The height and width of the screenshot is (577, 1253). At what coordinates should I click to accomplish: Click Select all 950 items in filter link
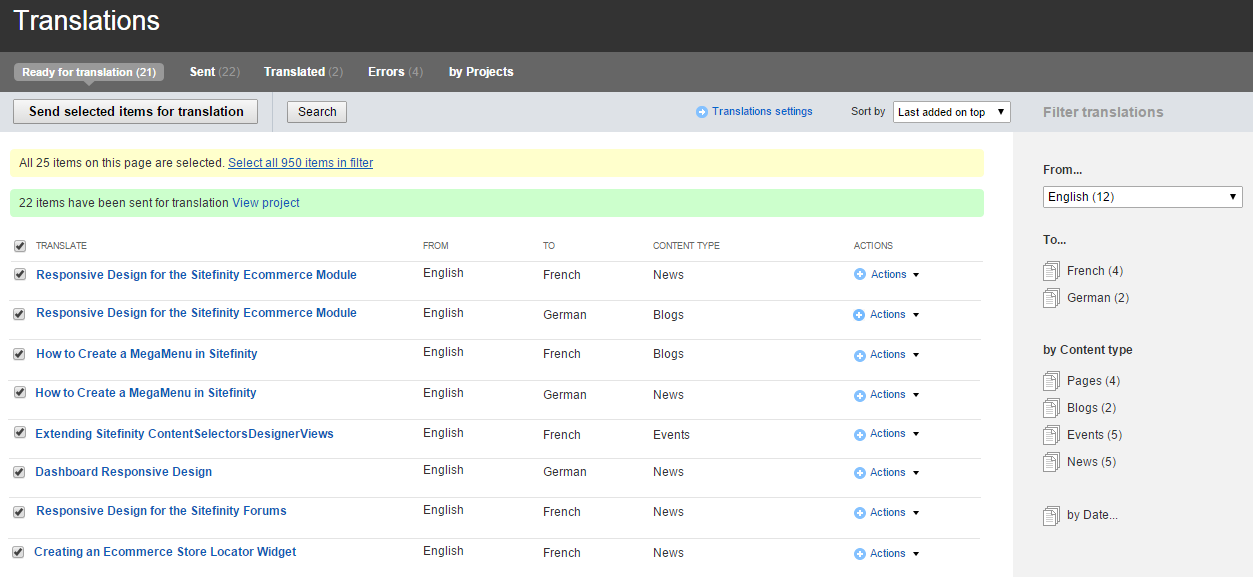300,163
